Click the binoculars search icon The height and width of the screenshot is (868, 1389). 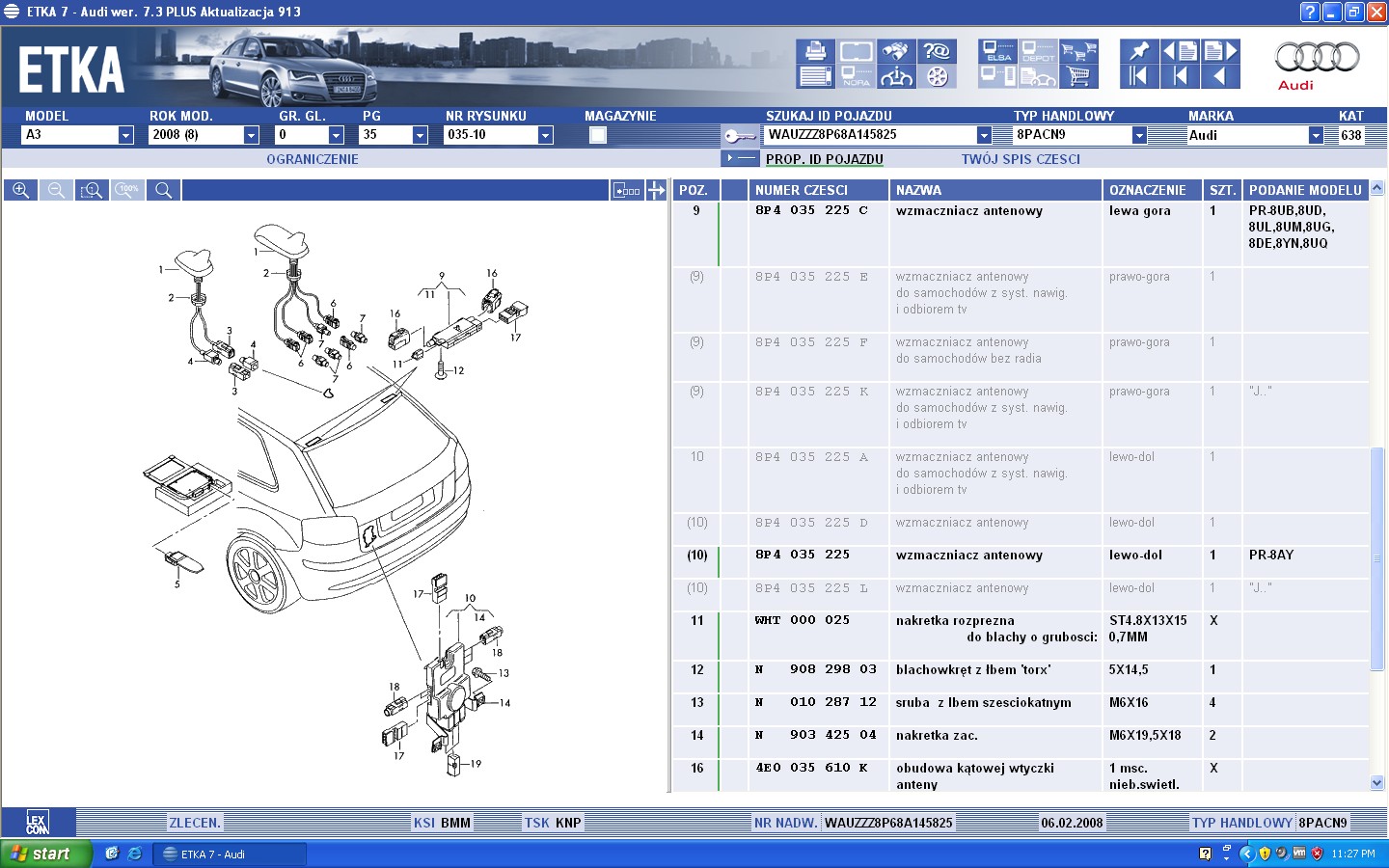pos(896,51)
